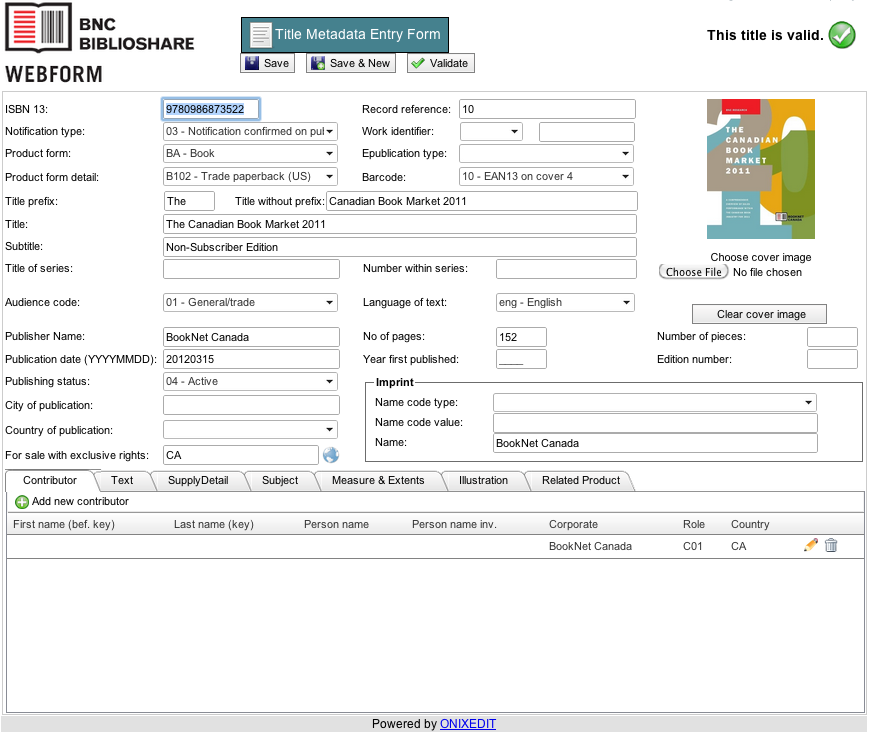Image resolution: width=871 pixels, height=738 pixels.
Task: Click the For sale with exclusive rights field
Action: pos(241,456)
